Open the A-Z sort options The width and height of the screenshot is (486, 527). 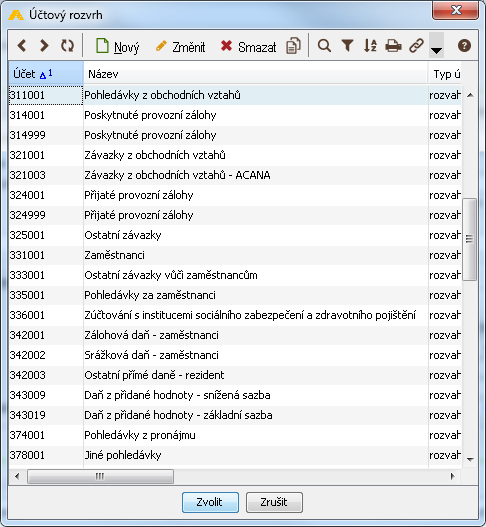tap(370, 45)
